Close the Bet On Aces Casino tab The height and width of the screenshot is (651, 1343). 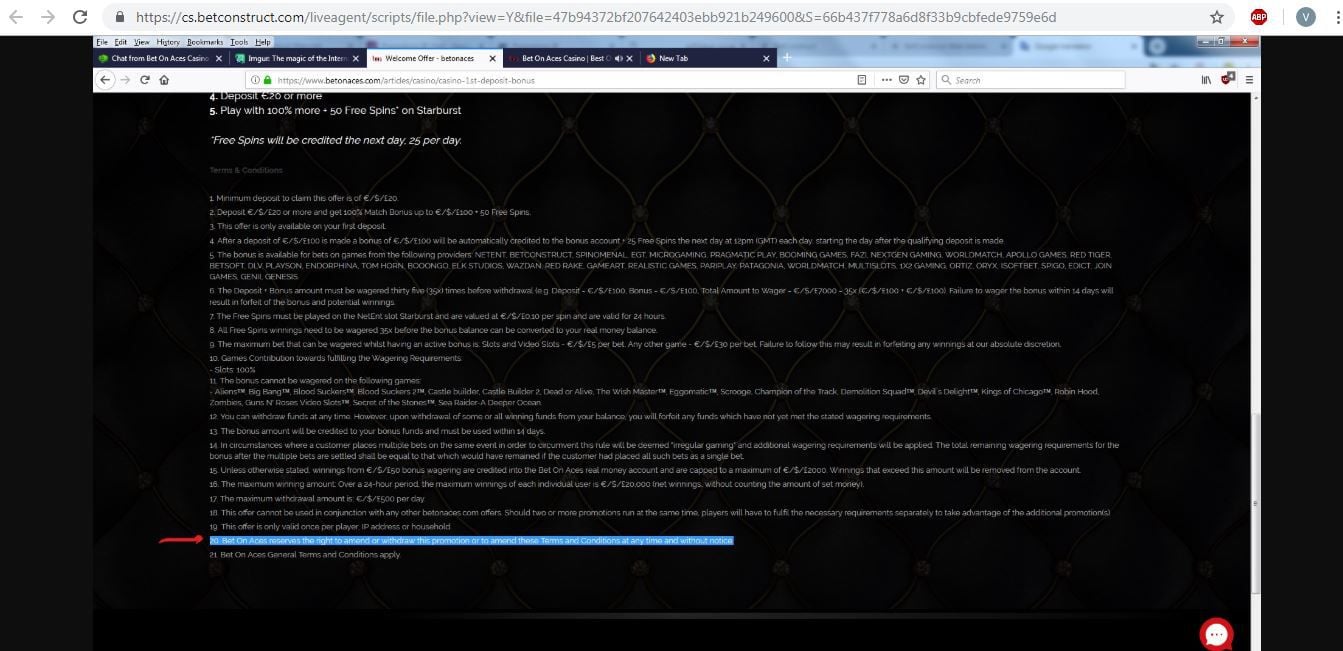point(630,58)
